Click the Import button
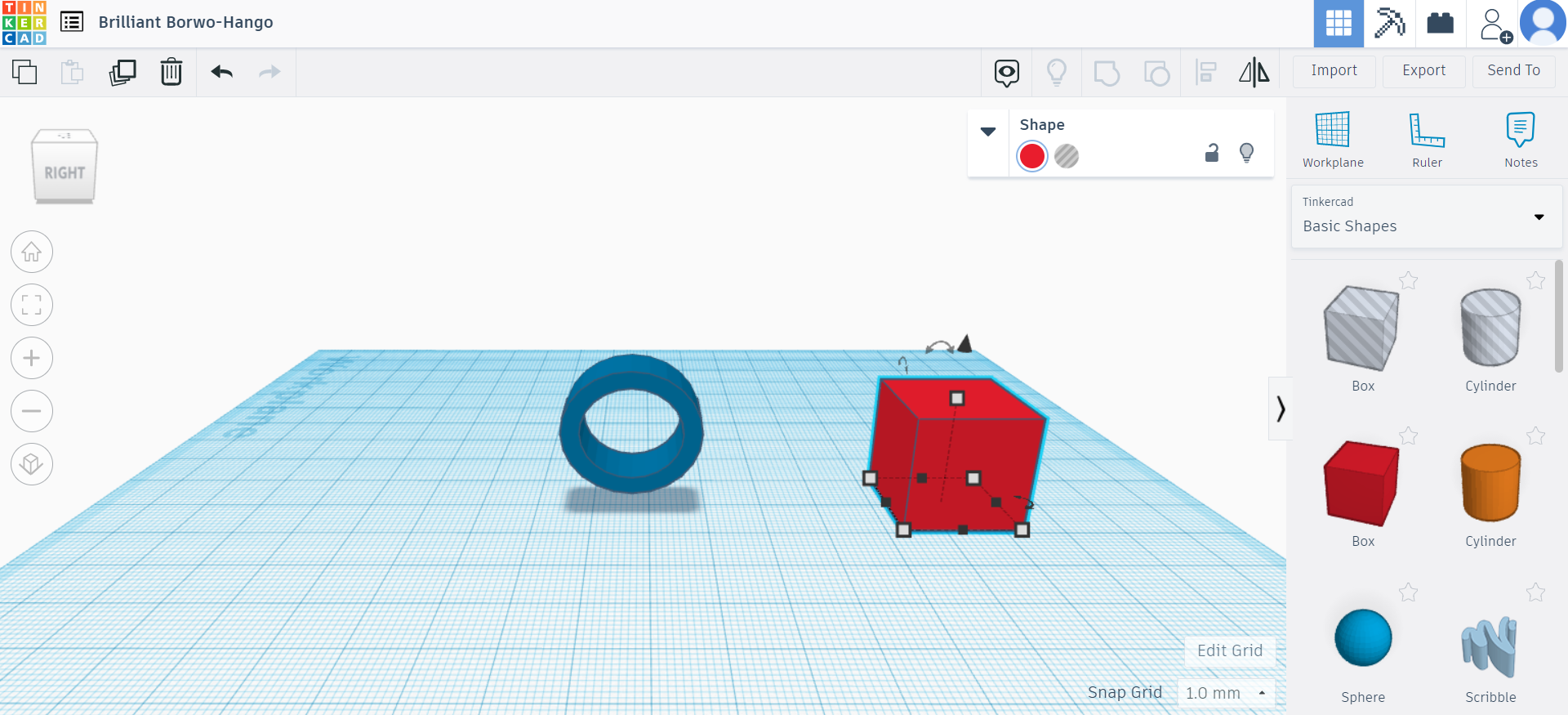The width and height of the screenshot is (1568, 715). tap(1334, 71)
